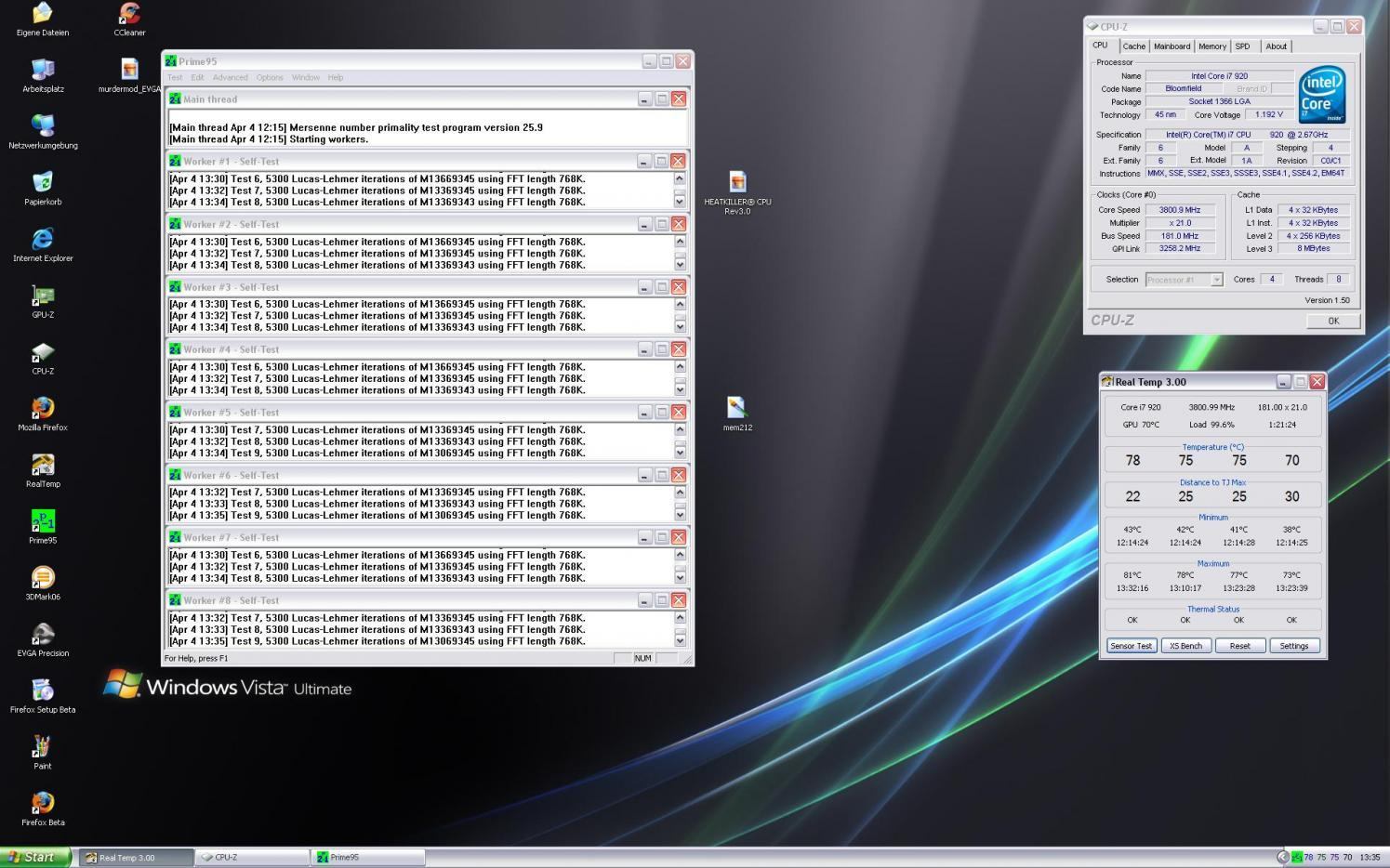1390x868 pixels.
Task: Open the Test menu in Prime95
Action: coord(175,78)
